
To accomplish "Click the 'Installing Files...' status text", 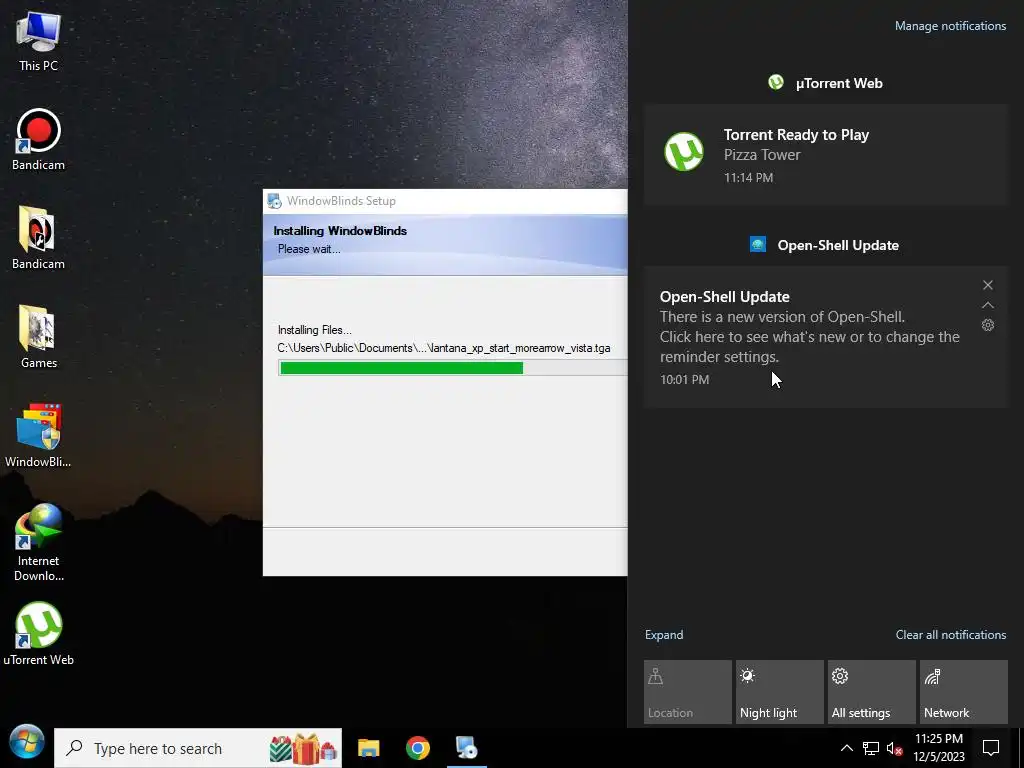I will pyautogui.click(x=315, y=330).
